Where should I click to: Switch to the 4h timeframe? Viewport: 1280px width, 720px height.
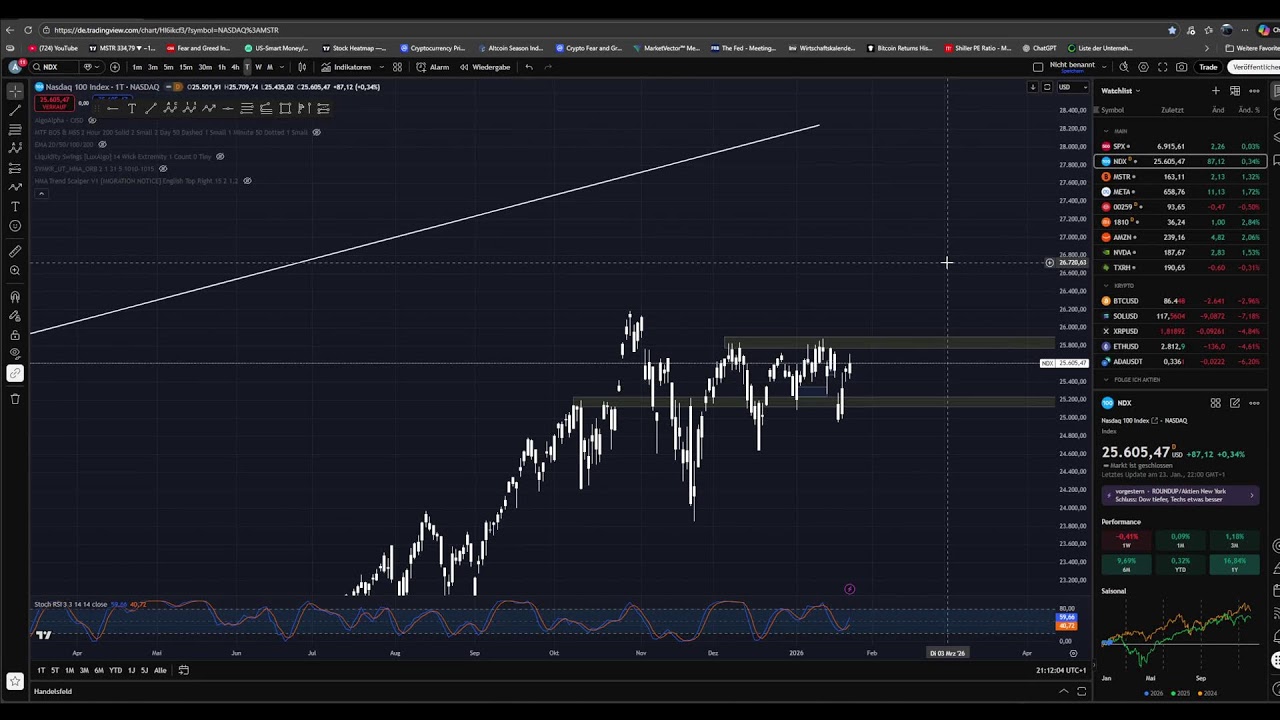[235, 67]
